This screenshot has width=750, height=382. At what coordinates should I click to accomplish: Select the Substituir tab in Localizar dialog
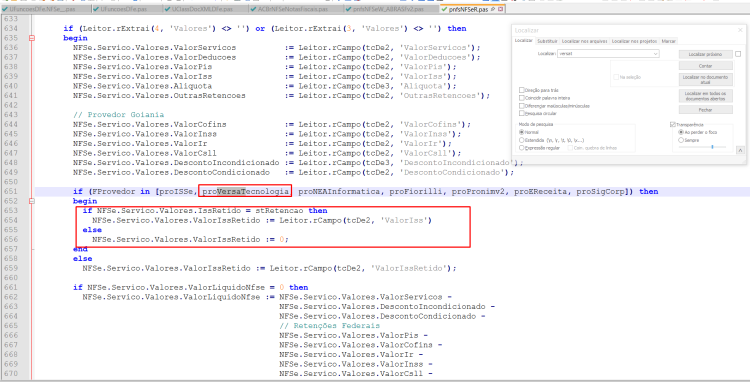click(x=547, y=41)
